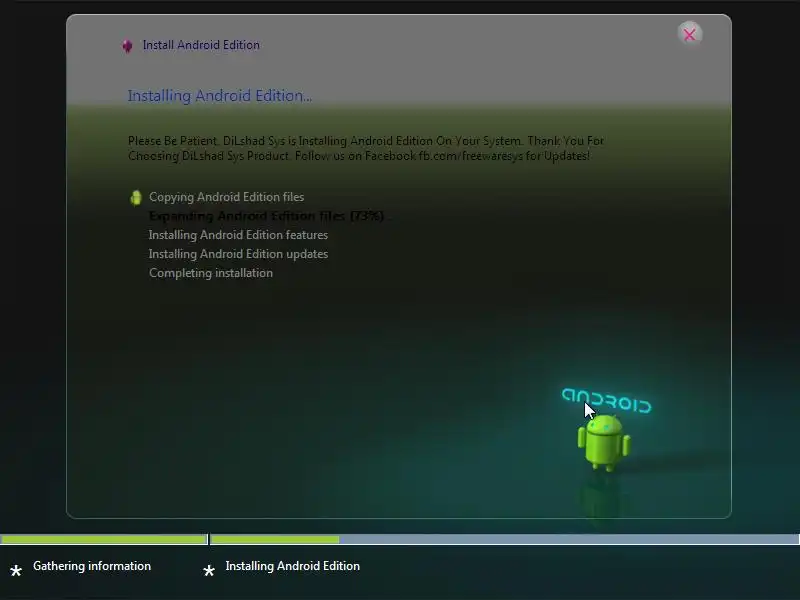
Task: Click the Gathering information progress bar
Action: pos(104,539)
